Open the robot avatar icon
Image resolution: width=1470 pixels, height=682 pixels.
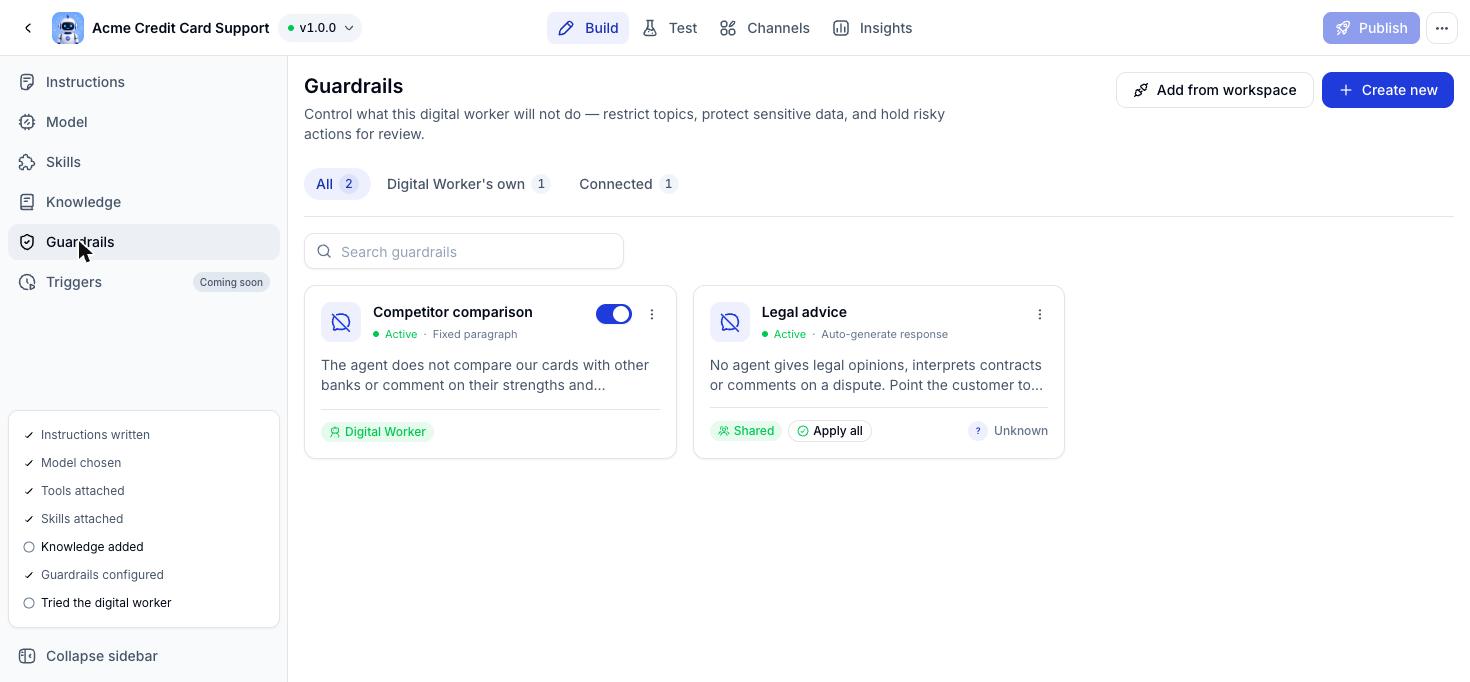pos(68,28)
